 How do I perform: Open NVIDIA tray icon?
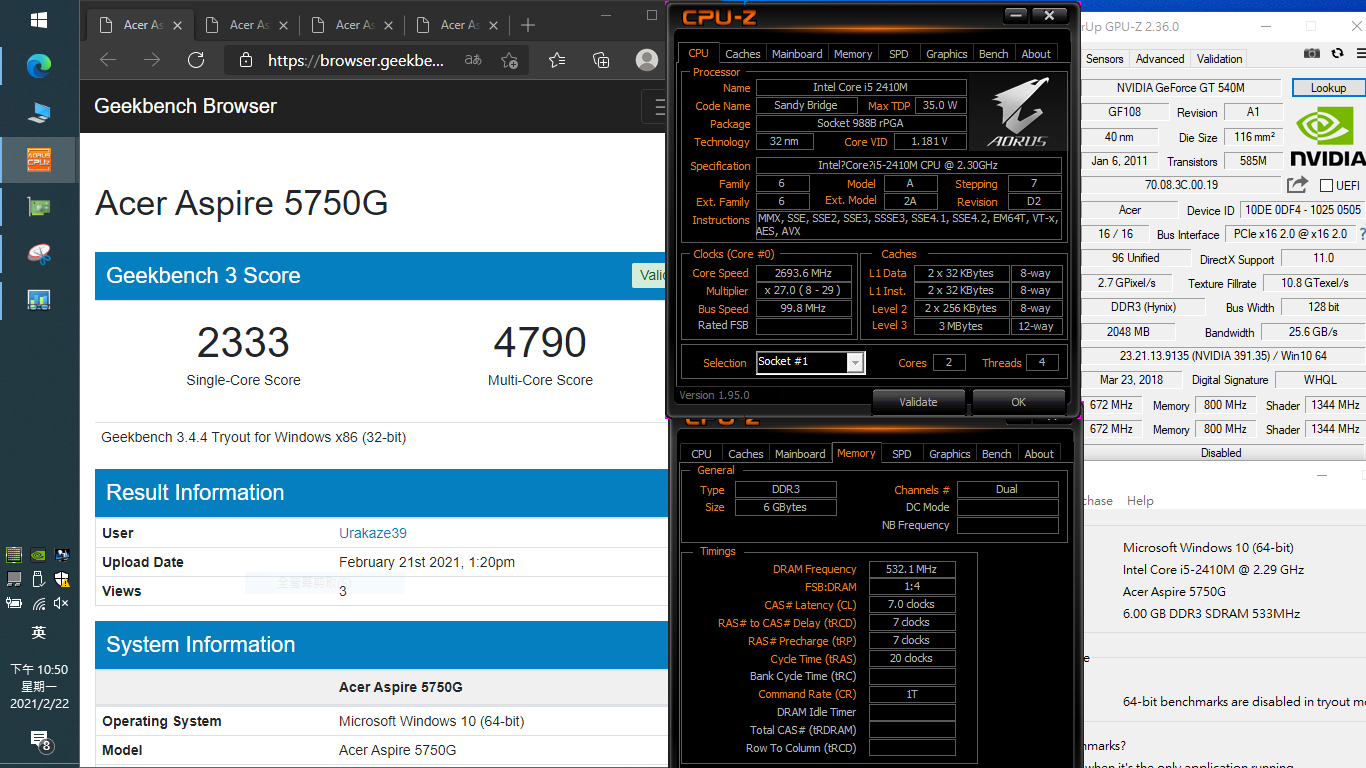[x=38, y=554]
